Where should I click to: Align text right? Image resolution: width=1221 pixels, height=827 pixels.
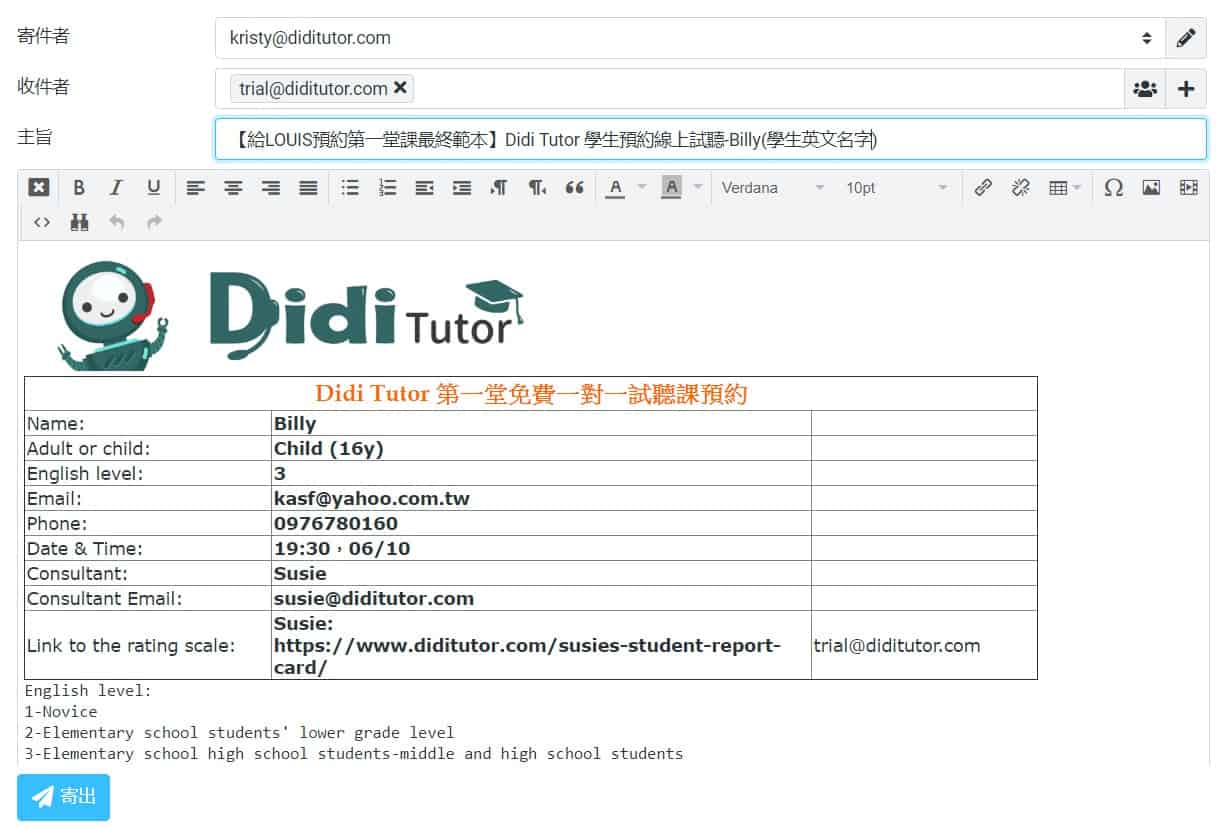click(x=271, y=187)
